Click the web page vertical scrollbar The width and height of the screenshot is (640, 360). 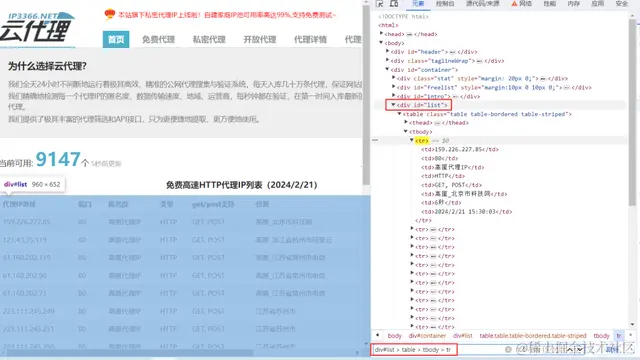click(x=366, y=94)
